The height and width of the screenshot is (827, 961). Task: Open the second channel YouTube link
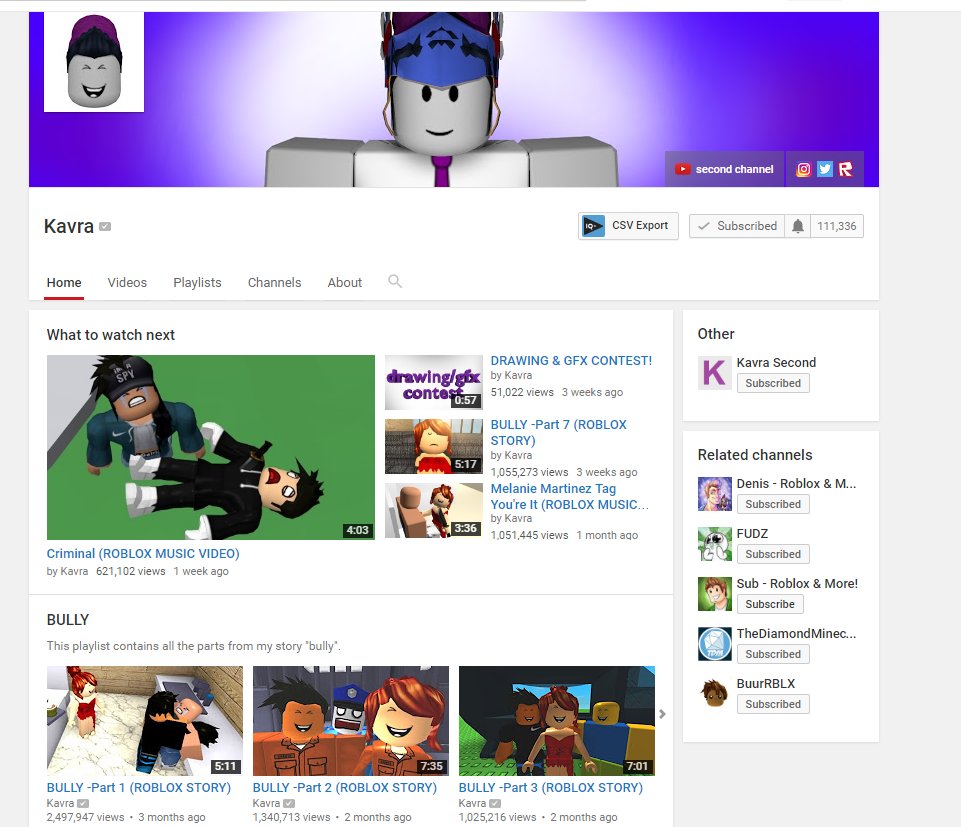724,169
